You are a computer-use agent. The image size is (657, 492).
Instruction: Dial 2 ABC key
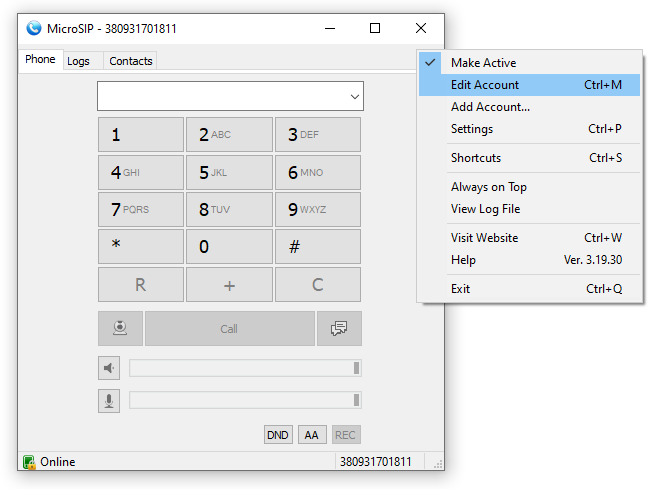click(229, 135)
